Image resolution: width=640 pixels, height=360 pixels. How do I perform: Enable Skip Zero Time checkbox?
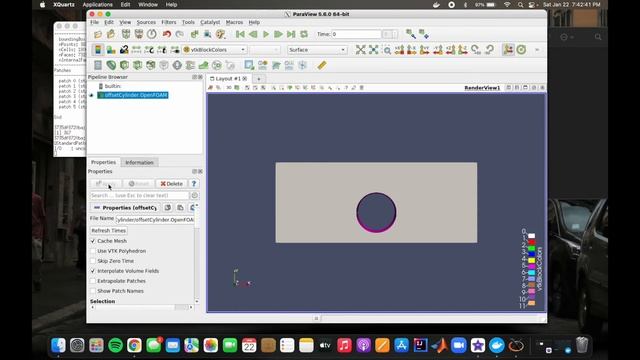click(x=93, y=261)
